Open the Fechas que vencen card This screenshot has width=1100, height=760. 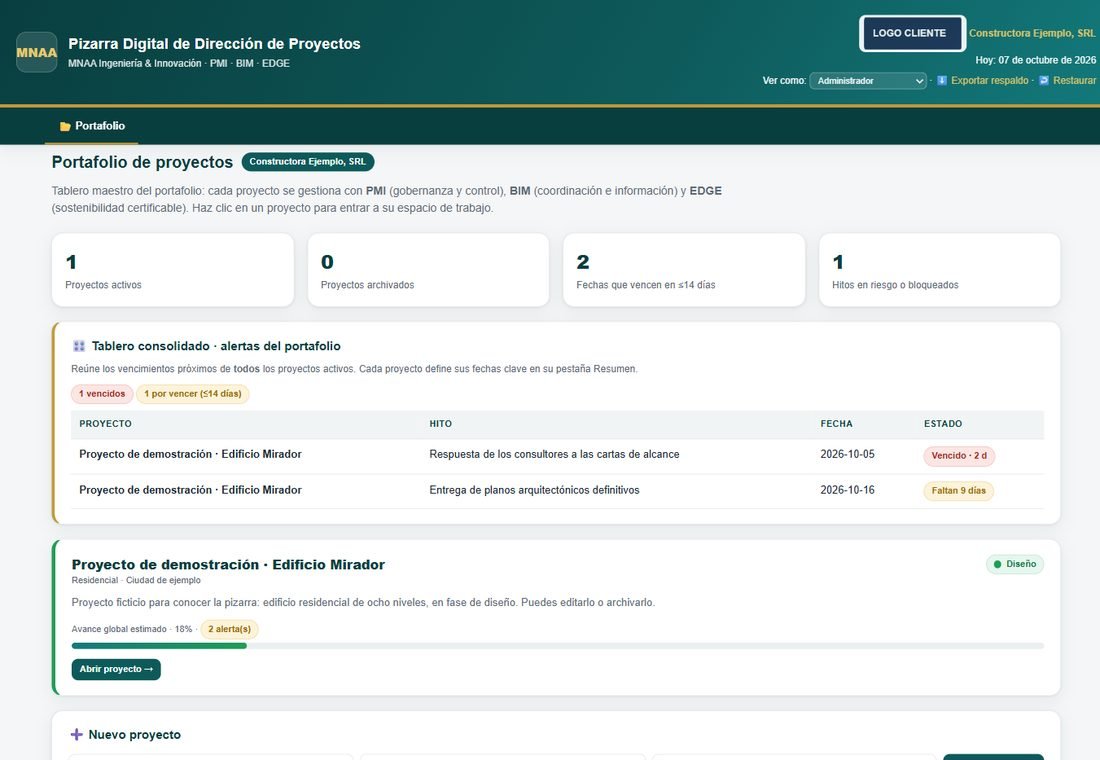pos(684,270)
